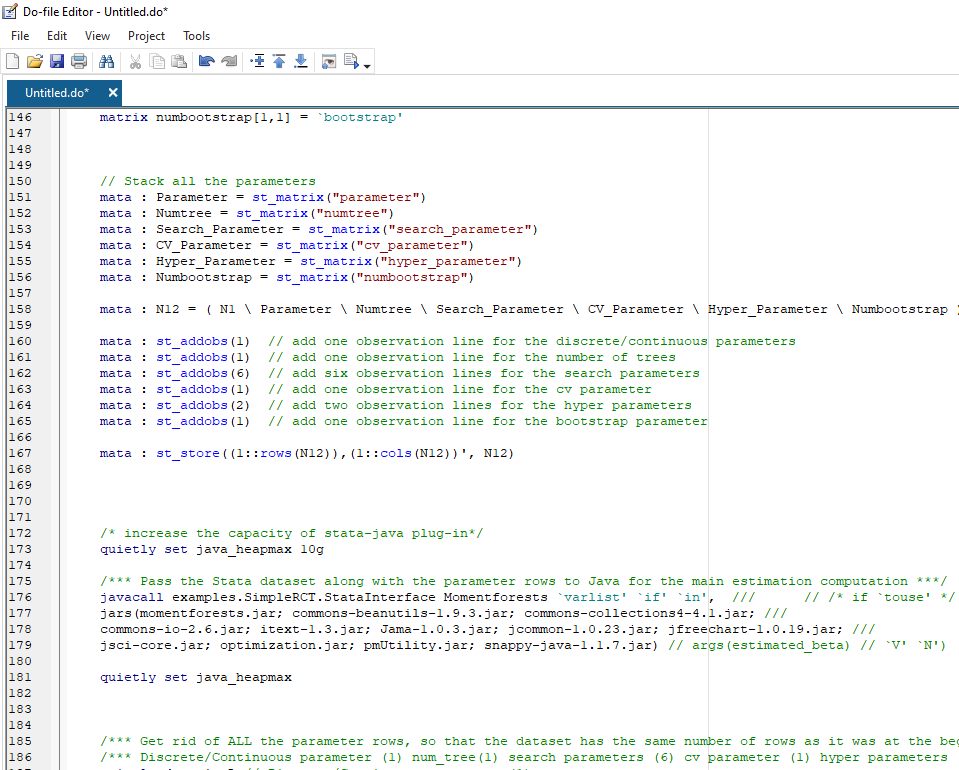This screenshot has width=959, height=770.
Task: Jump to the next bookmark icon
Action: point(301,61)
